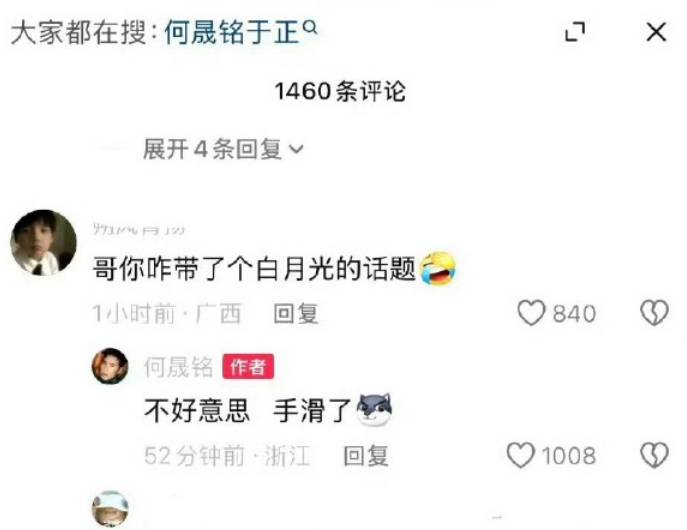
Task: Open the first commenter's avatar
Action: (x=43, y=242)
